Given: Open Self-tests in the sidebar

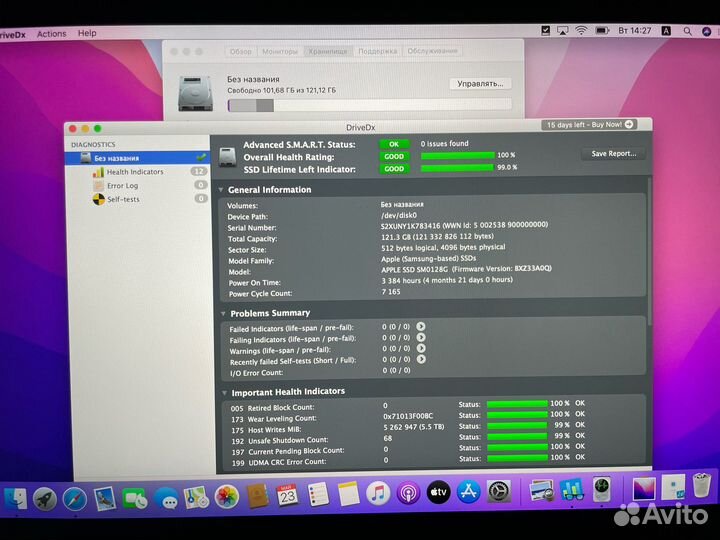Looking at the screenshot, I should [123, 199].
